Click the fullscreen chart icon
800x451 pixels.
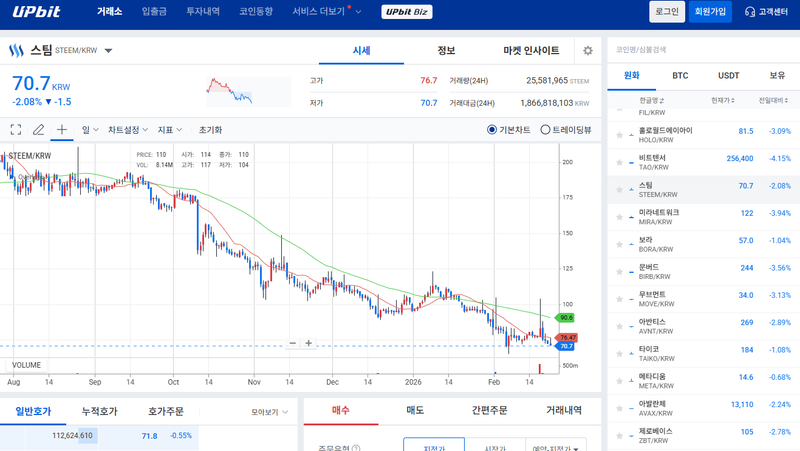click(x=16, y=130)
